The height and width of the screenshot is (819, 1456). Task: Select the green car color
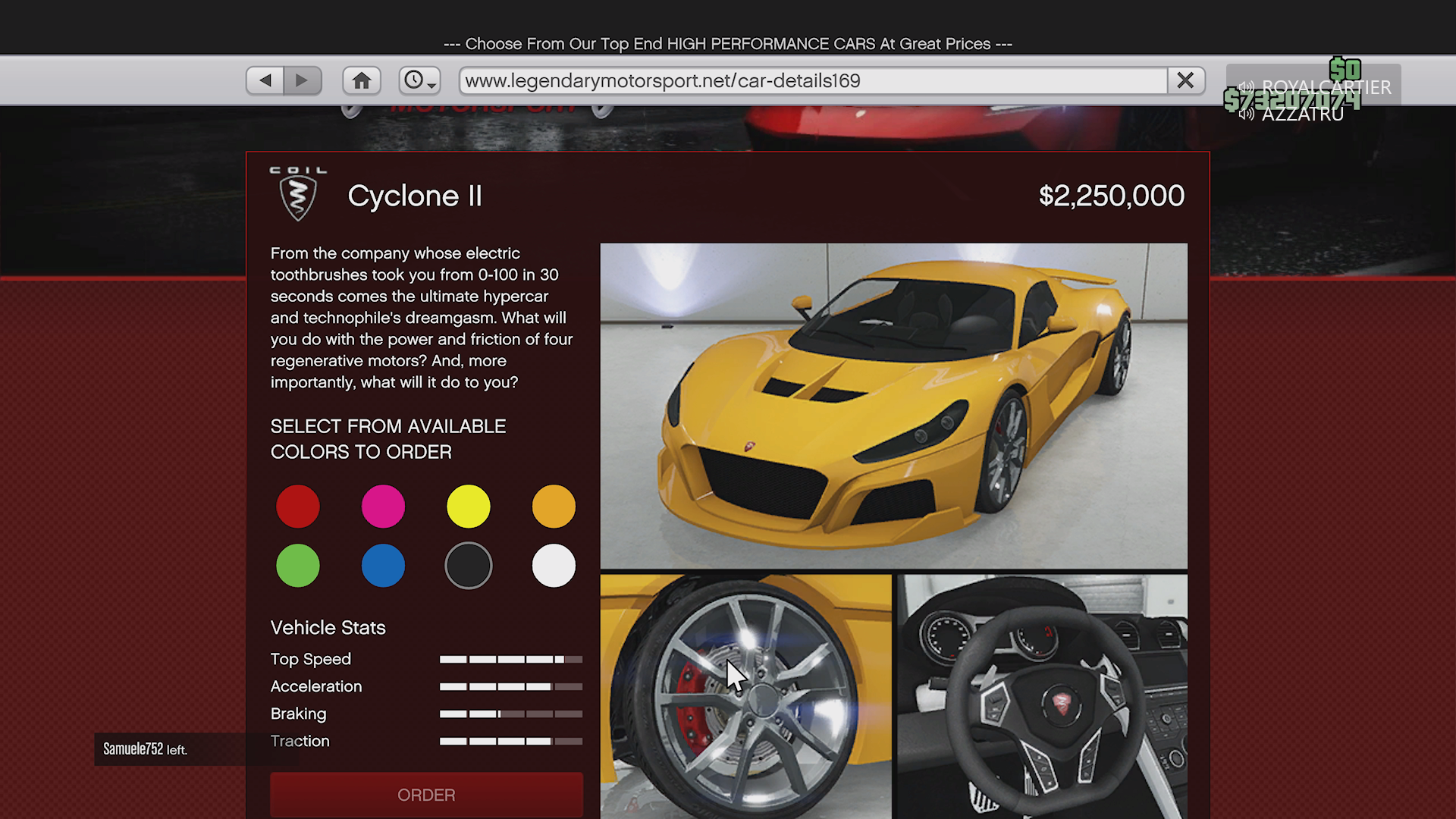[298, 566]
